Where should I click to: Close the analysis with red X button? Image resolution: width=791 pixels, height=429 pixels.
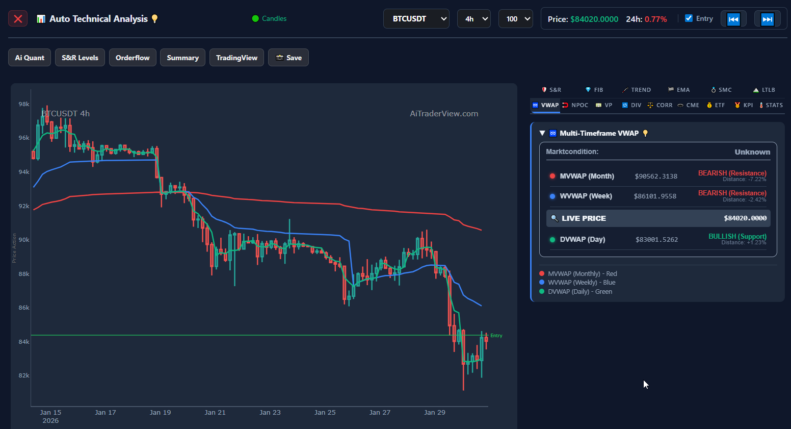(18, 19)
